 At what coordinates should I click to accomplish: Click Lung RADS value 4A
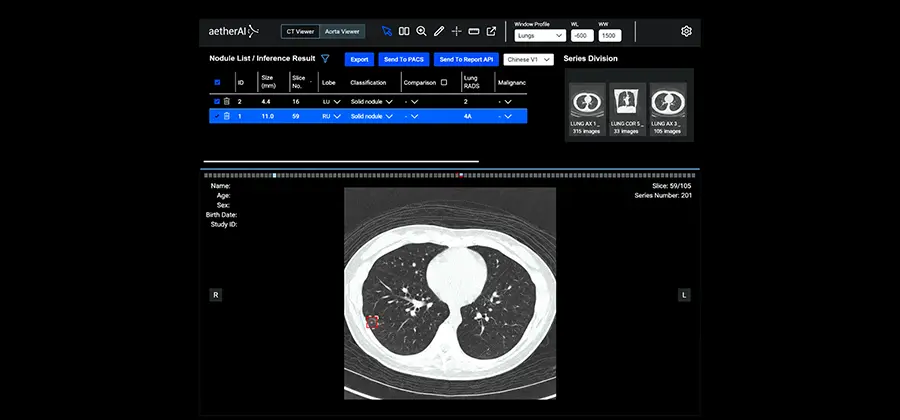(x=467, y=116)
